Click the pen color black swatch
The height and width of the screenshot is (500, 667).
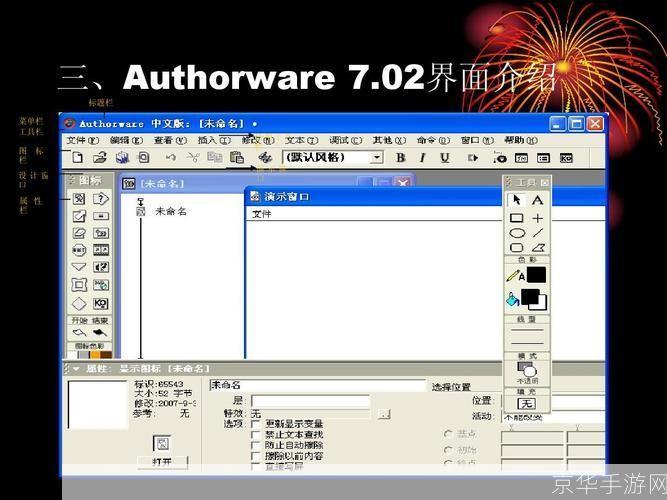536,275
